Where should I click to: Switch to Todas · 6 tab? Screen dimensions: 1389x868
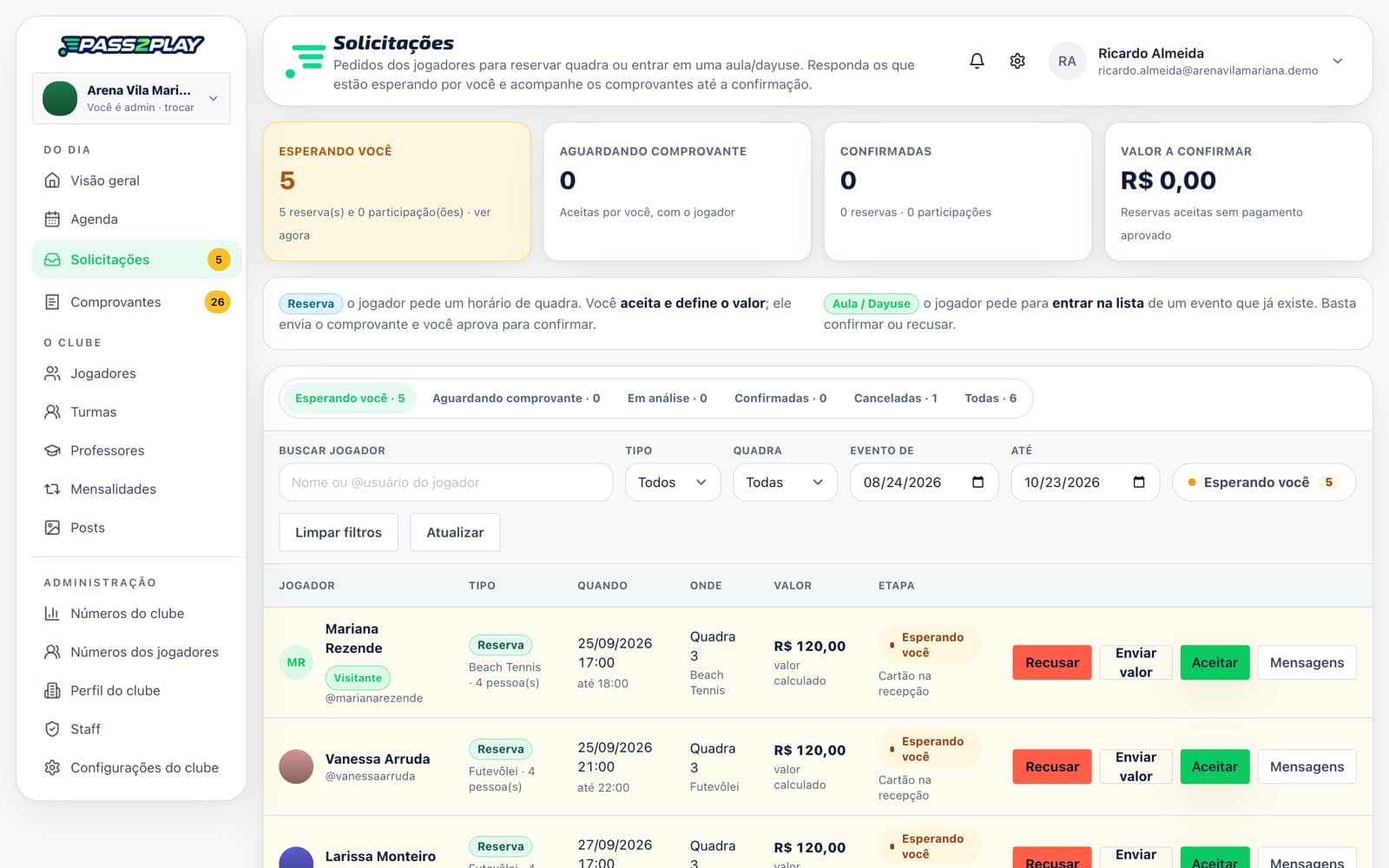point(991,398)
